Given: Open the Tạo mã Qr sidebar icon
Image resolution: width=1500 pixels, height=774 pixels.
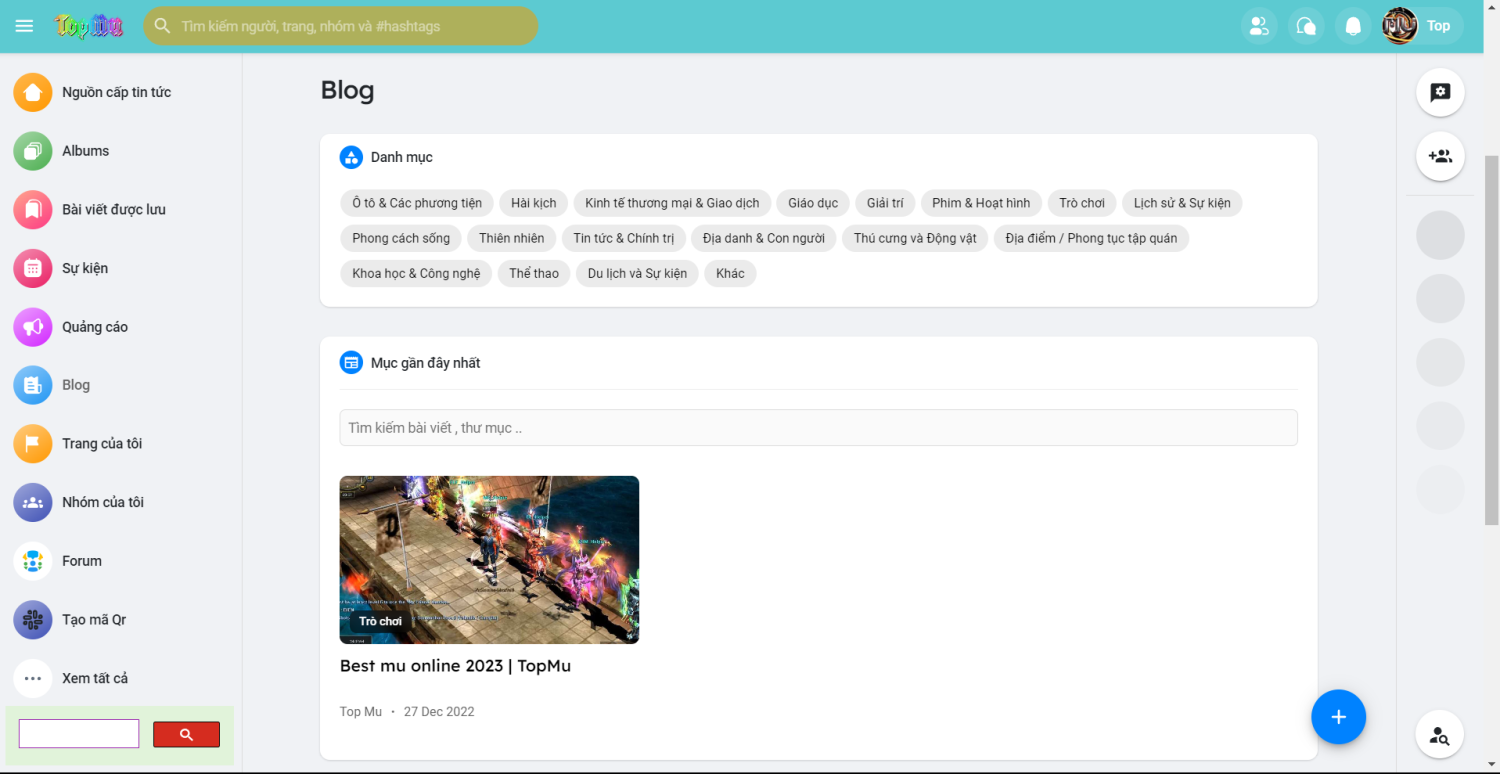Looking at the screenshot, I should (x=33, y=620).
